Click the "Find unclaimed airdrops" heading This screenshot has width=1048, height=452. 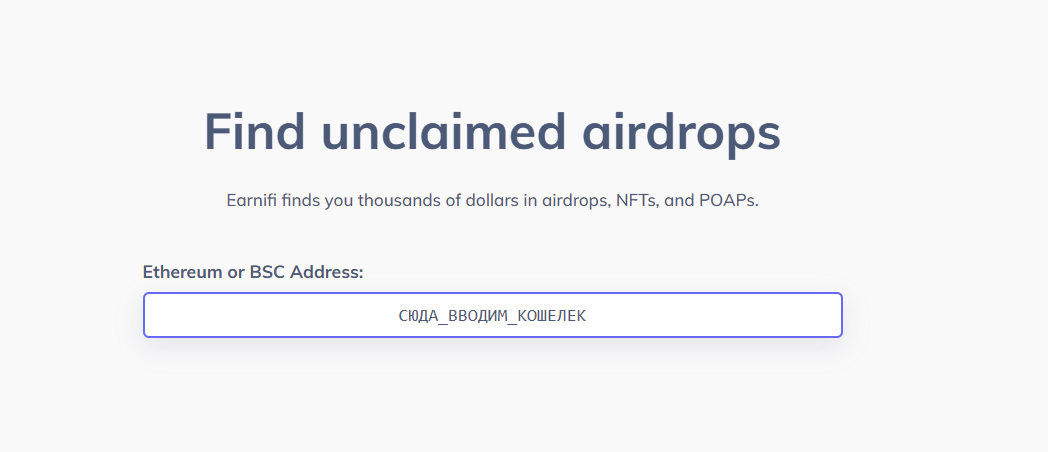[x=492, y=132]
